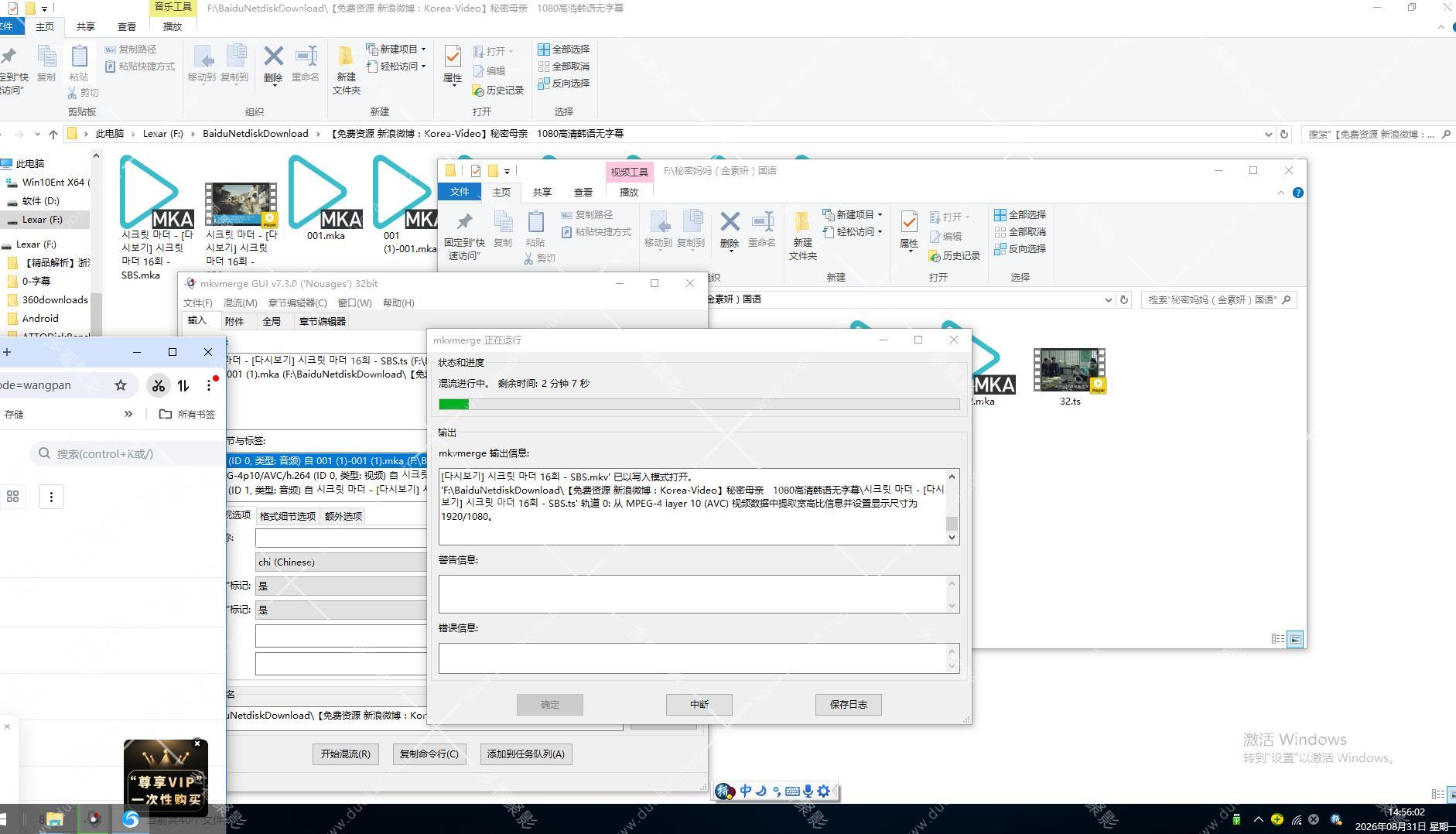Viewport: 1456px width, 834px height.
Task: Refresh the BaiduNetdiskDownload Explorer address bar
Action: 1284,134
